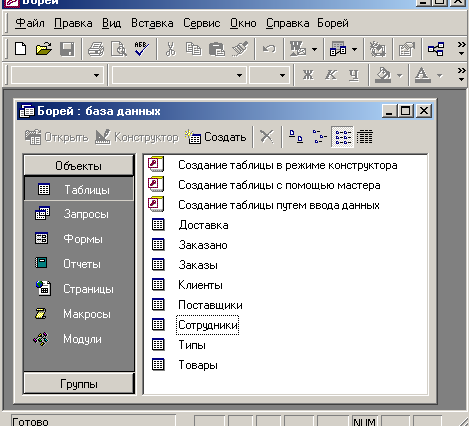This screenshot has width=469, height=426.
Task: Open the Правка menu
Action: 73,23
